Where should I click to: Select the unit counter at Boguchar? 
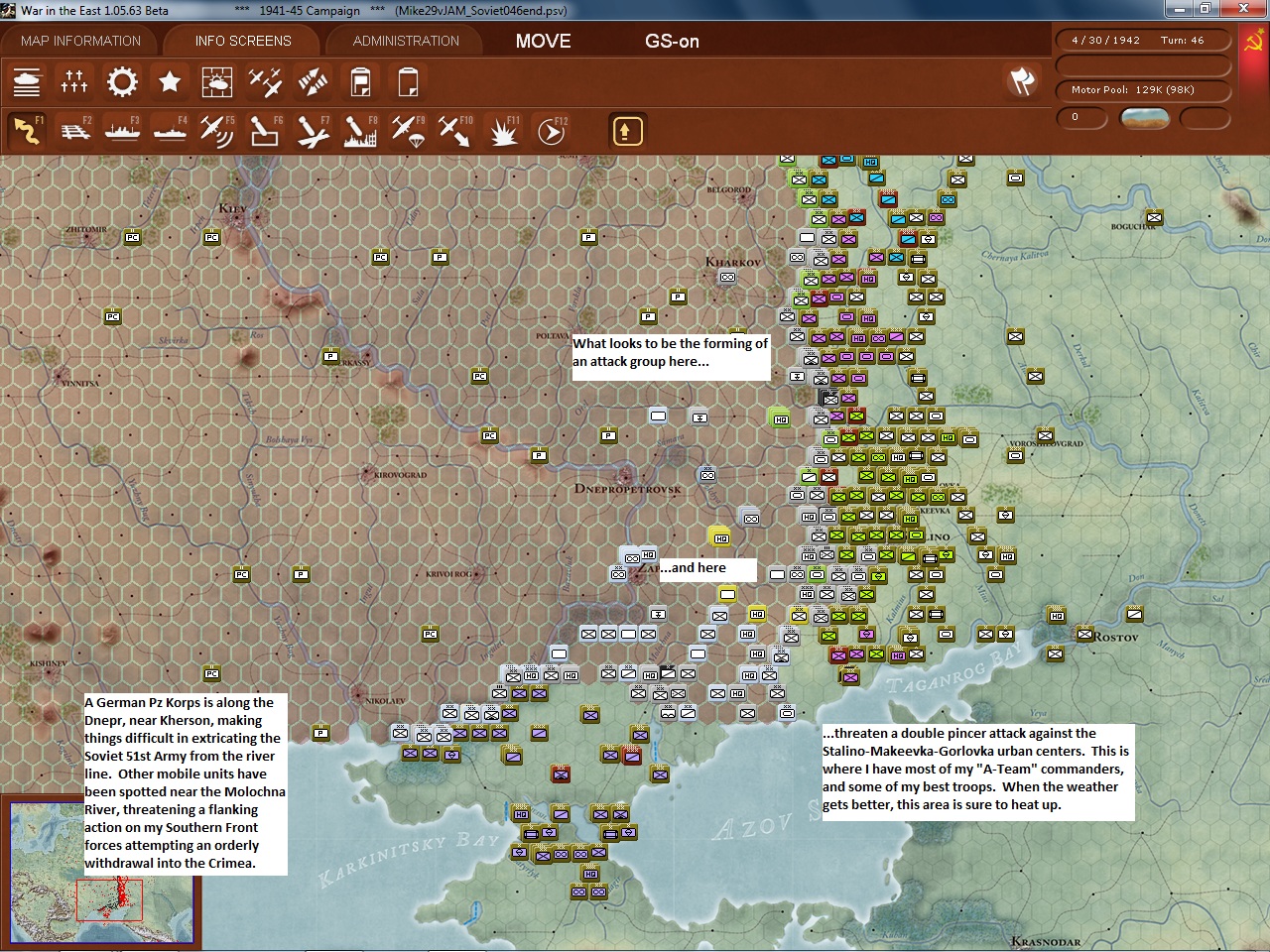point(1154,217)
